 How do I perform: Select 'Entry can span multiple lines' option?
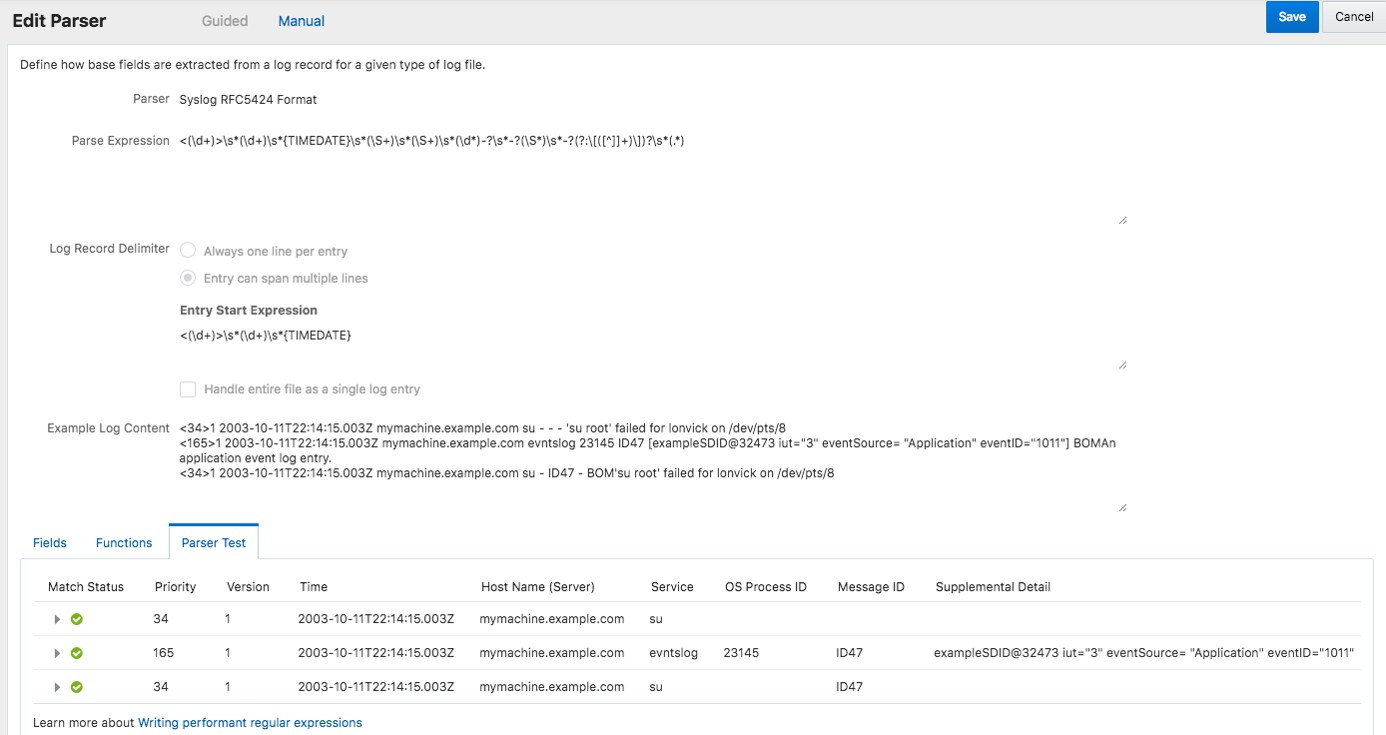click(x=188, y=278)
